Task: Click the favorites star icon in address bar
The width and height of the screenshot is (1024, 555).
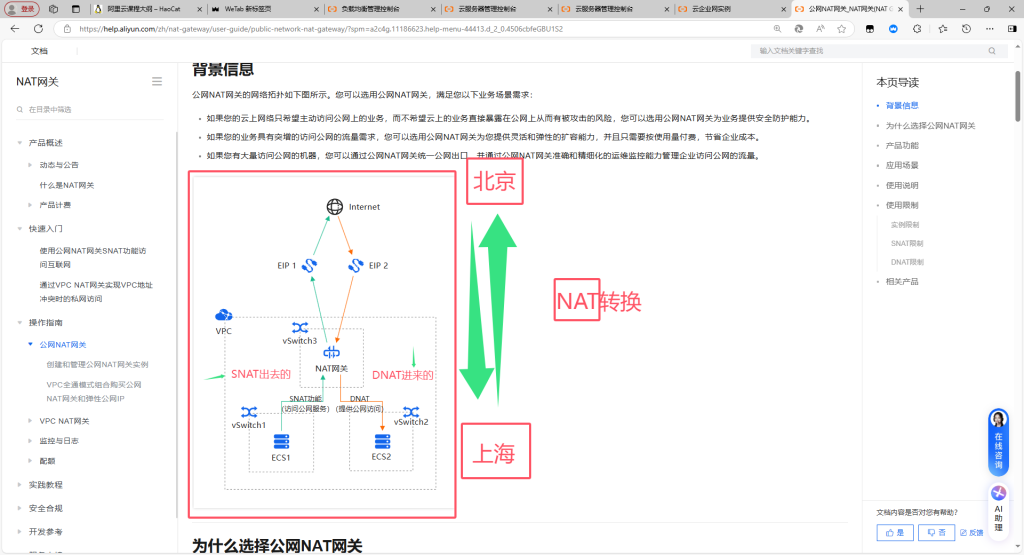Action: pyautogui.click(x=842, y=29)
